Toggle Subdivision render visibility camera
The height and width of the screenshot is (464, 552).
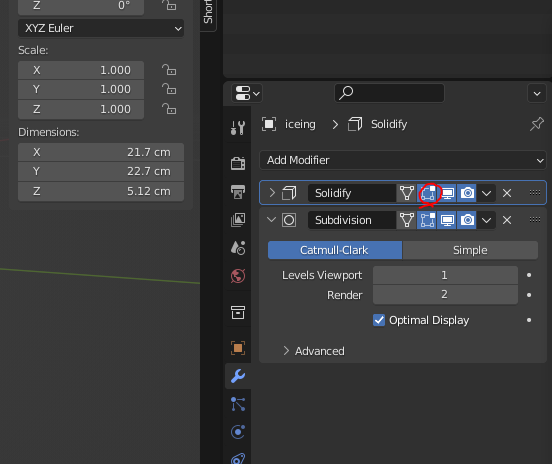click(x=467, y=220)
